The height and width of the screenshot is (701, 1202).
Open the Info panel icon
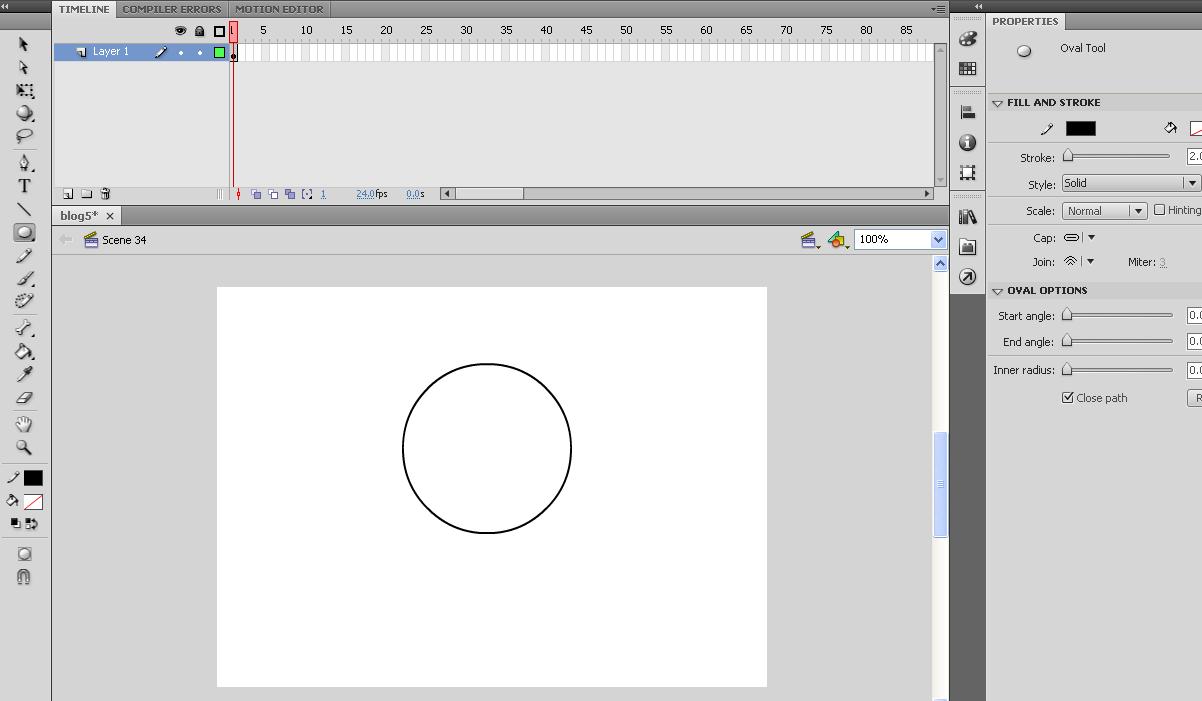(967, 143)
